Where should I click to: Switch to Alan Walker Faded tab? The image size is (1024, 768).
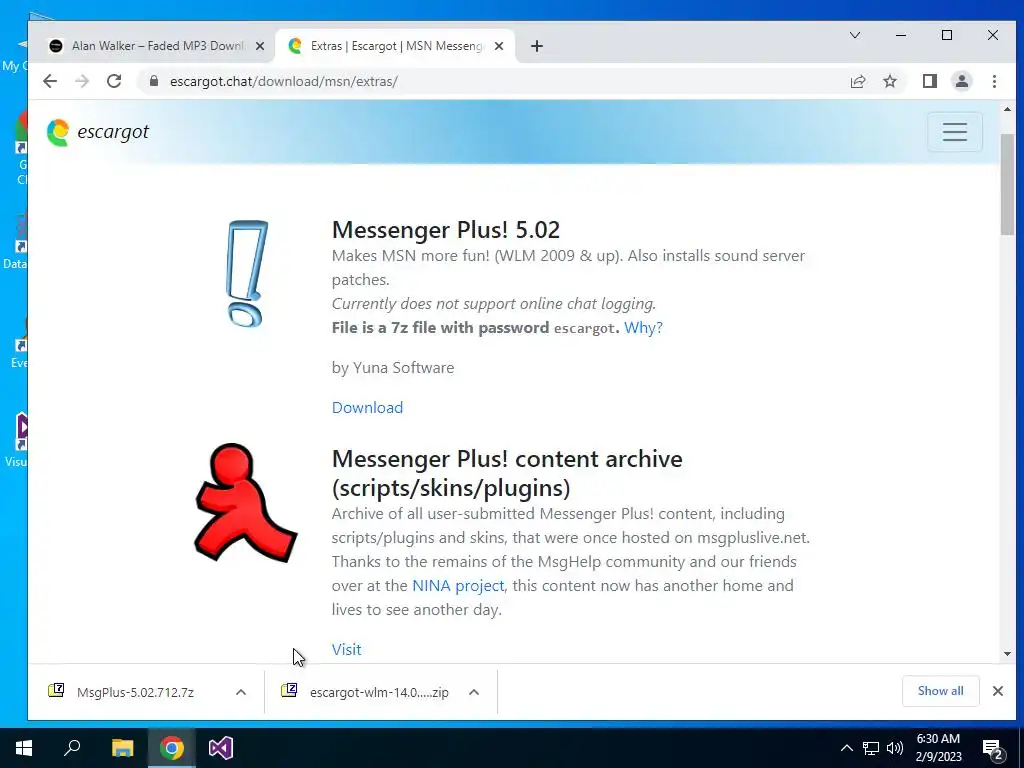(x=157, y=46)
